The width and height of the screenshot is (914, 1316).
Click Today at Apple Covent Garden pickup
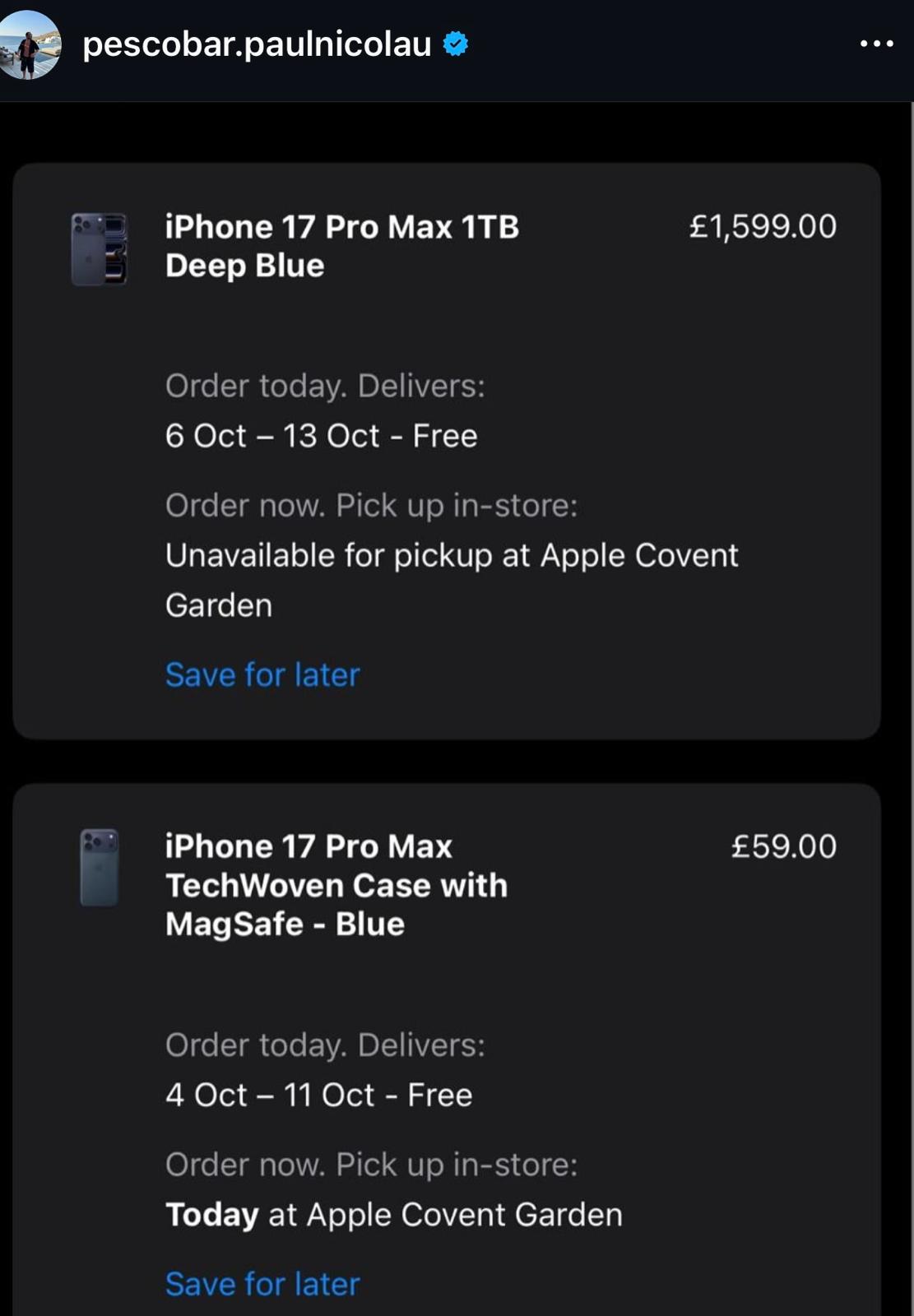(x=393, y=1215)
